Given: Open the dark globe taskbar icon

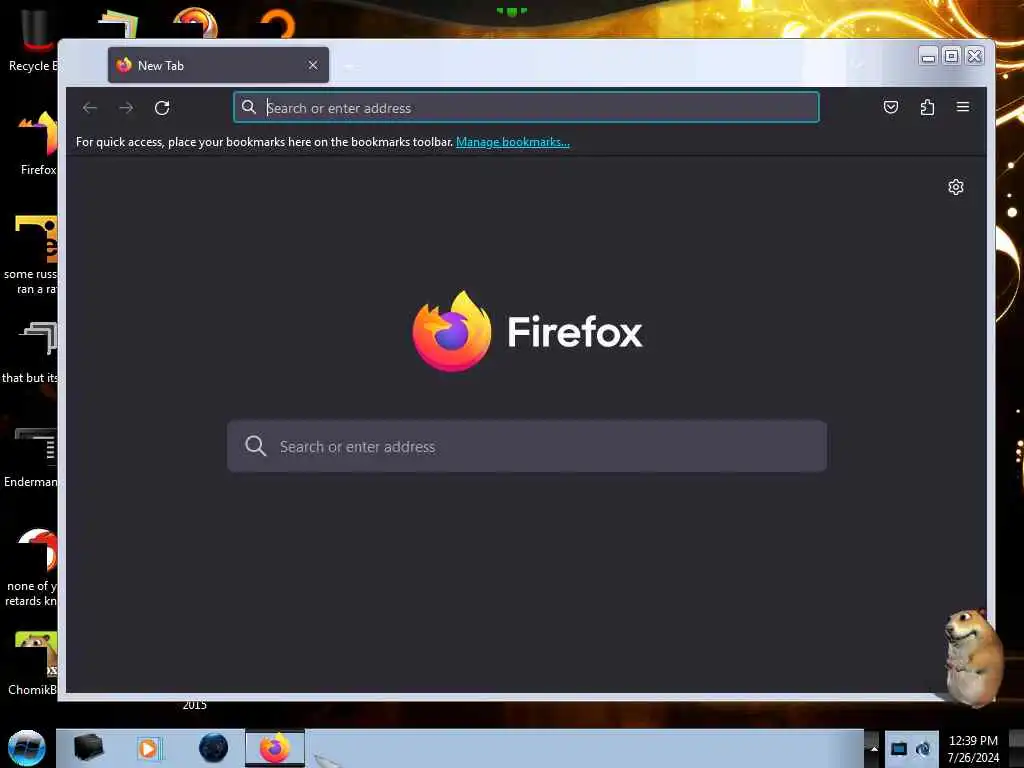Looking at the screenshot, I should click(214, 748).
